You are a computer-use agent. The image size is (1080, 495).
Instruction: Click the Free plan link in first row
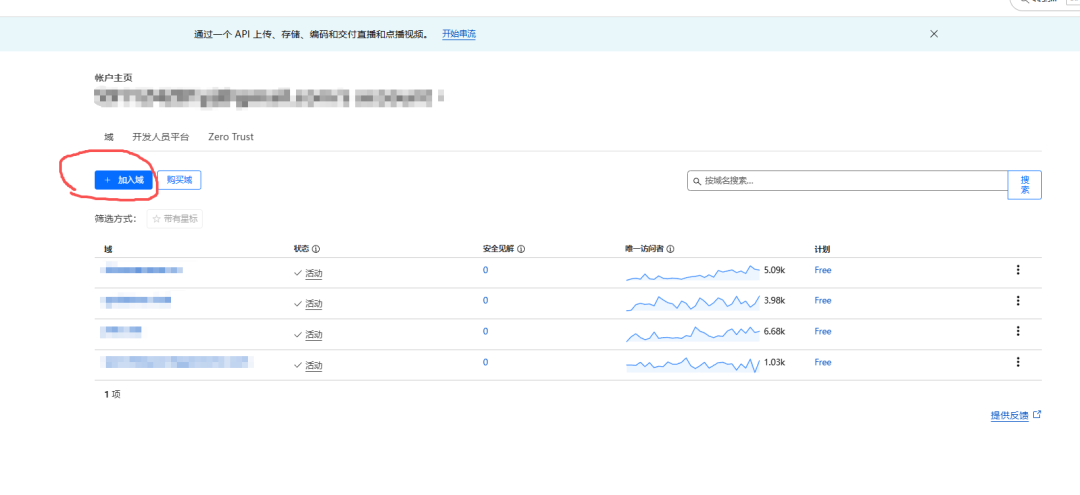tap(823, 270)
